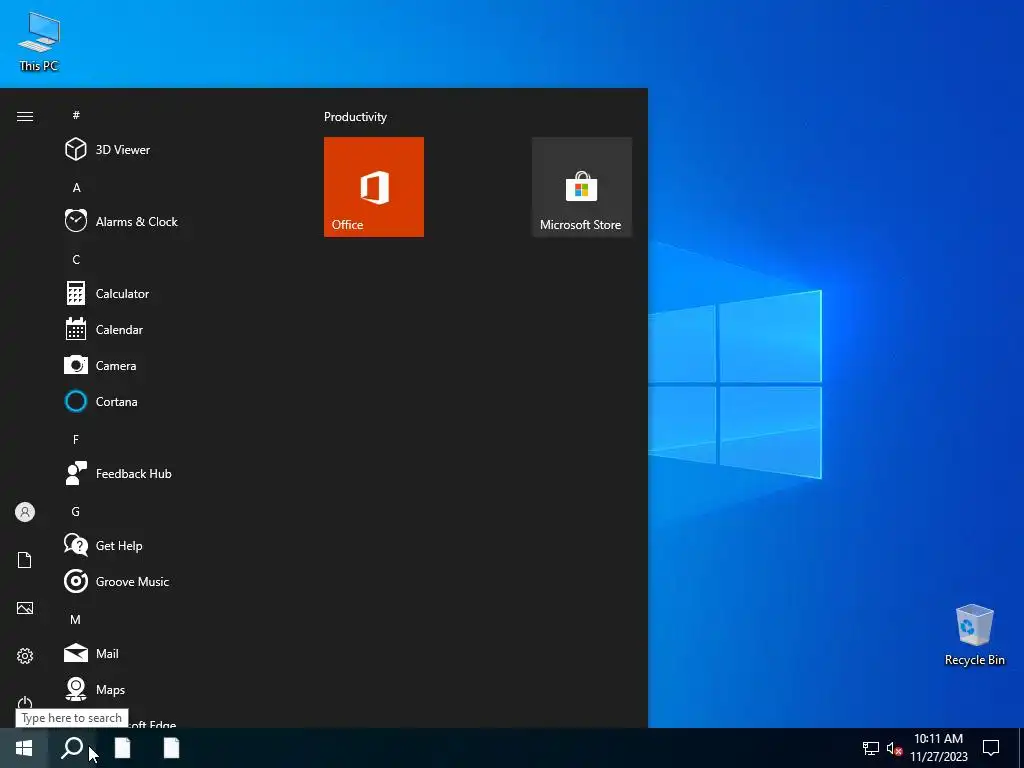Click the network icon in system tray

[871, 748]
